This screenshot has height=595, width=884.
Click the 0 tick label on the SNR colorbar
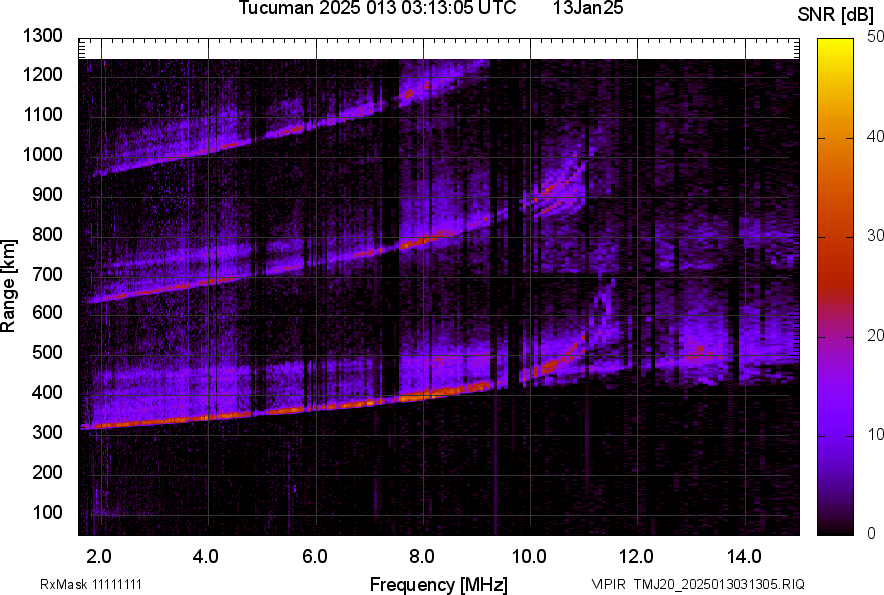point(871,533)
